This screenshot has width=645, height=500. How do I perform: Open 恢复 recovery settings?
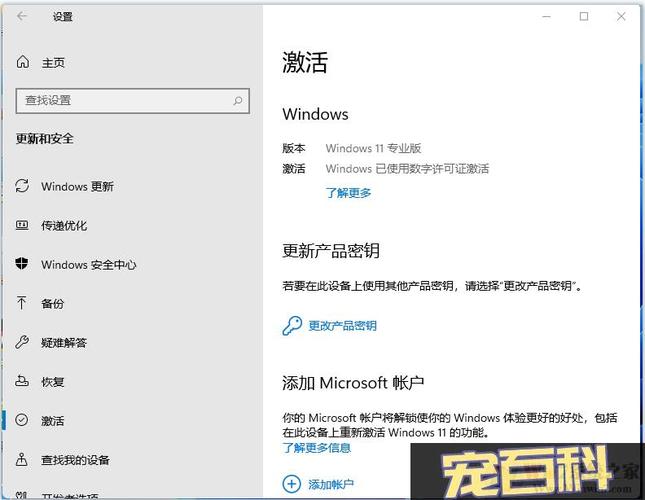(x=53, y=382)
